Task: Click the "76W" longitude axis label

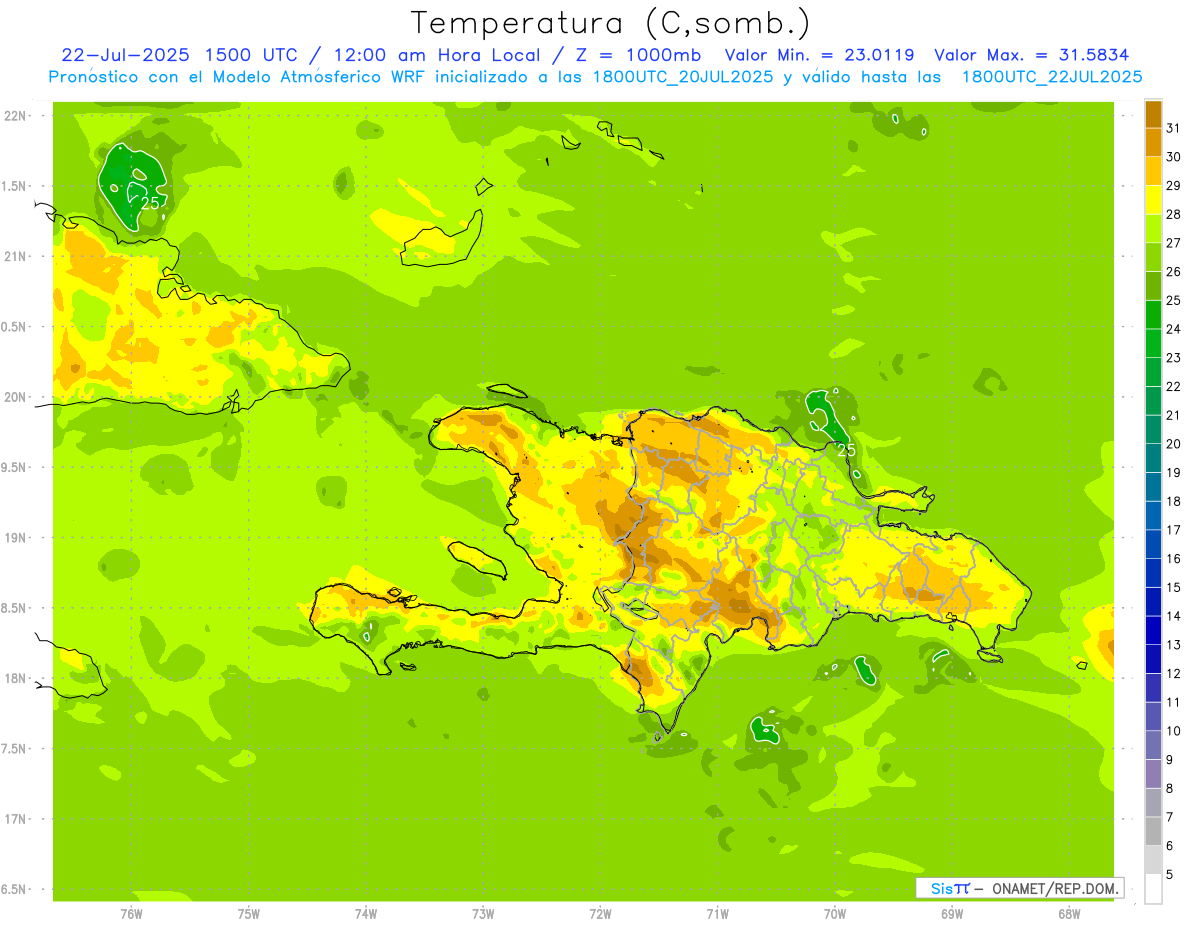Action: click(x=131, y=914)
